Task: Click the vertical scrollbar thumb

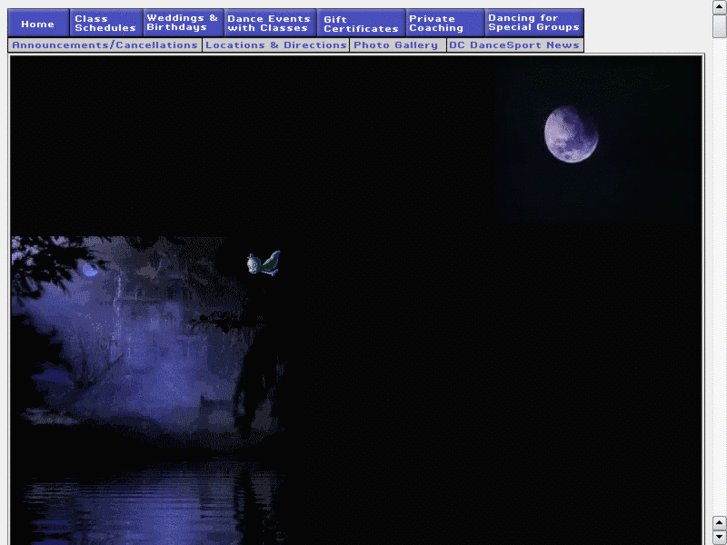Action: [719, 26]
